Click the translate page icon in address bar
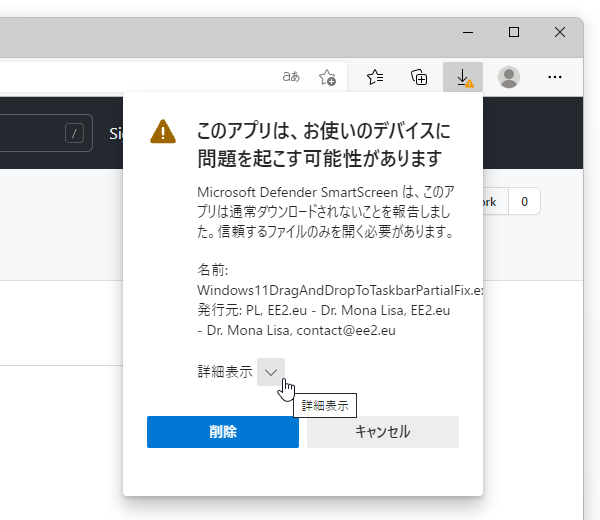This screenshot has width=600, height=520. 291,77
